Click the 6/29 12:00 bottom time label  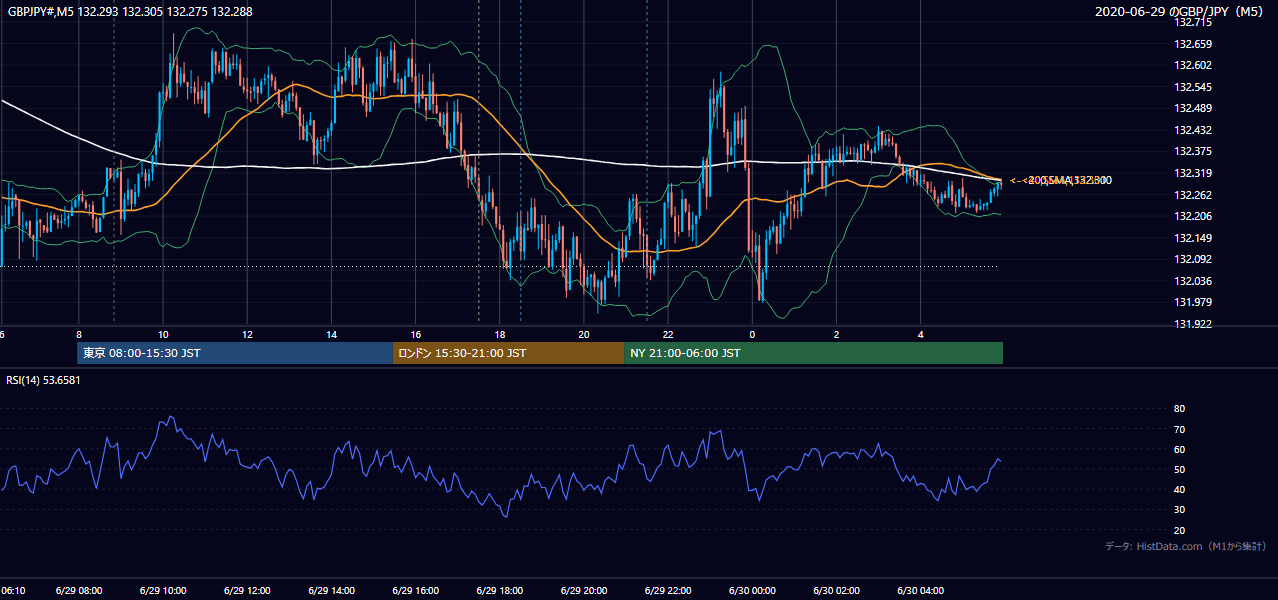pos(246,591)
